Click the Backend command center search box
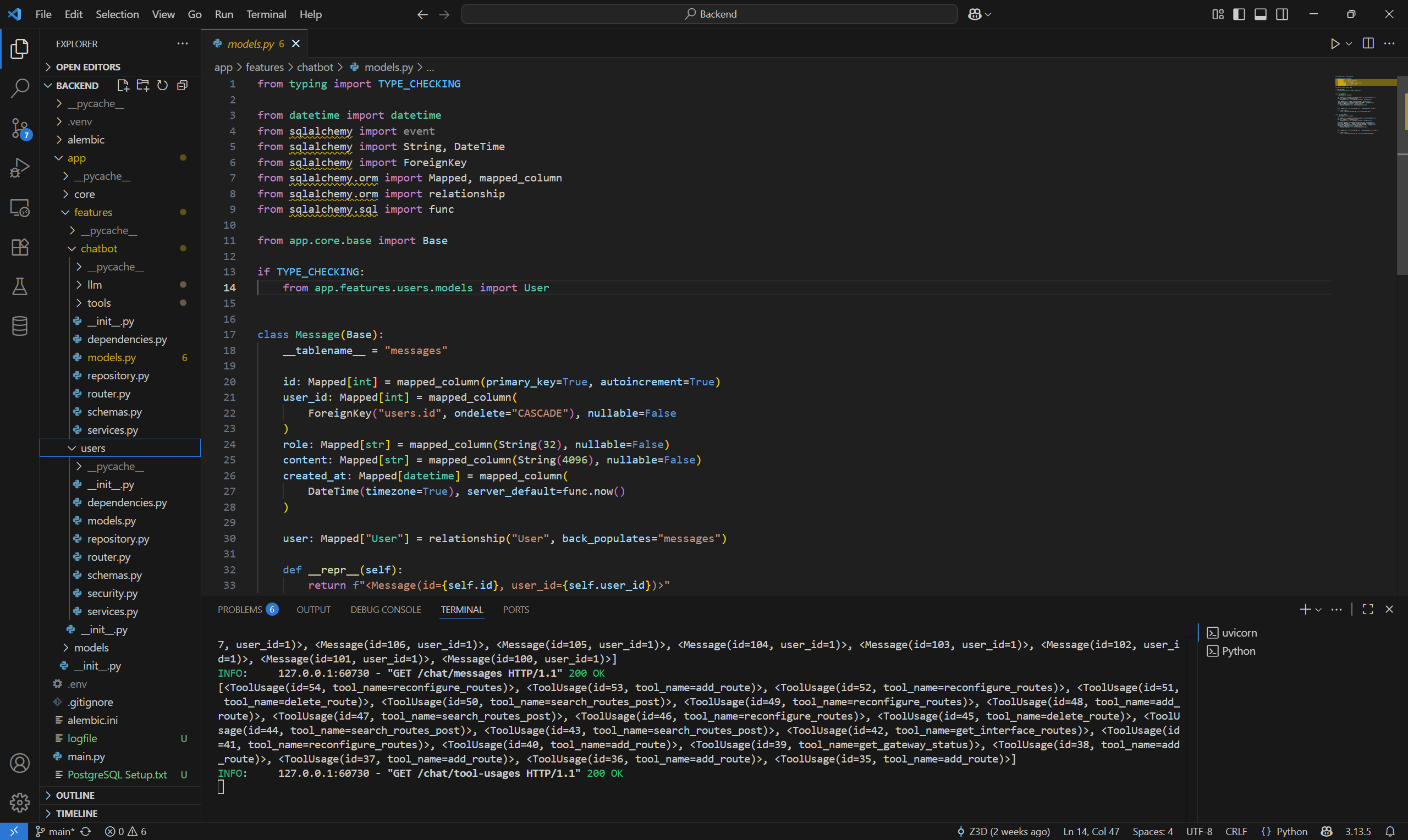1408x840 pixels. click(x=710, y=14)
